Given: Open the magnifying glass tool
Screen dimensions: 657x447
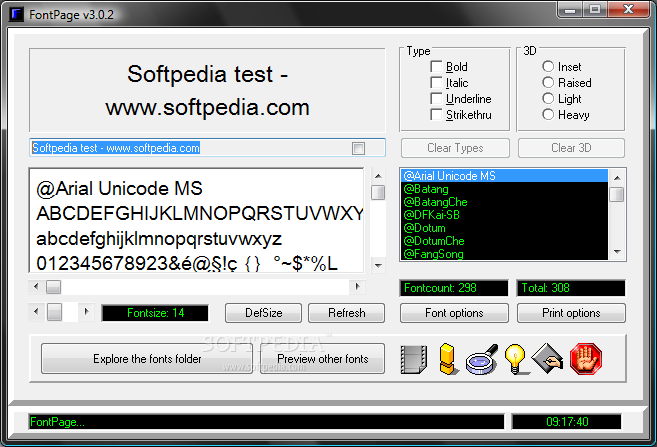Looking at the screenshot, I should click(482, 359).
